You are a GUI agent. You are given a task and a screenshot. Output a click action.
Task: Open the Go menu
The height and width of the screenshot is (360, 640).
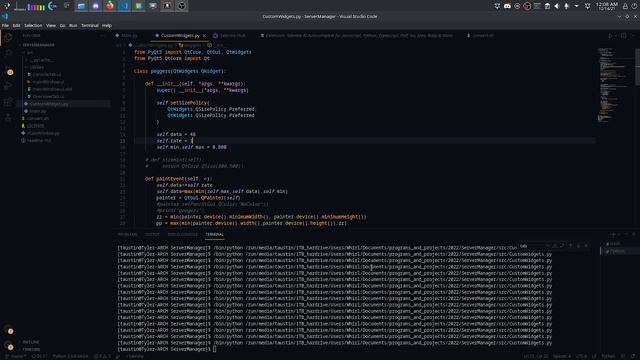(x=62, y=25)
